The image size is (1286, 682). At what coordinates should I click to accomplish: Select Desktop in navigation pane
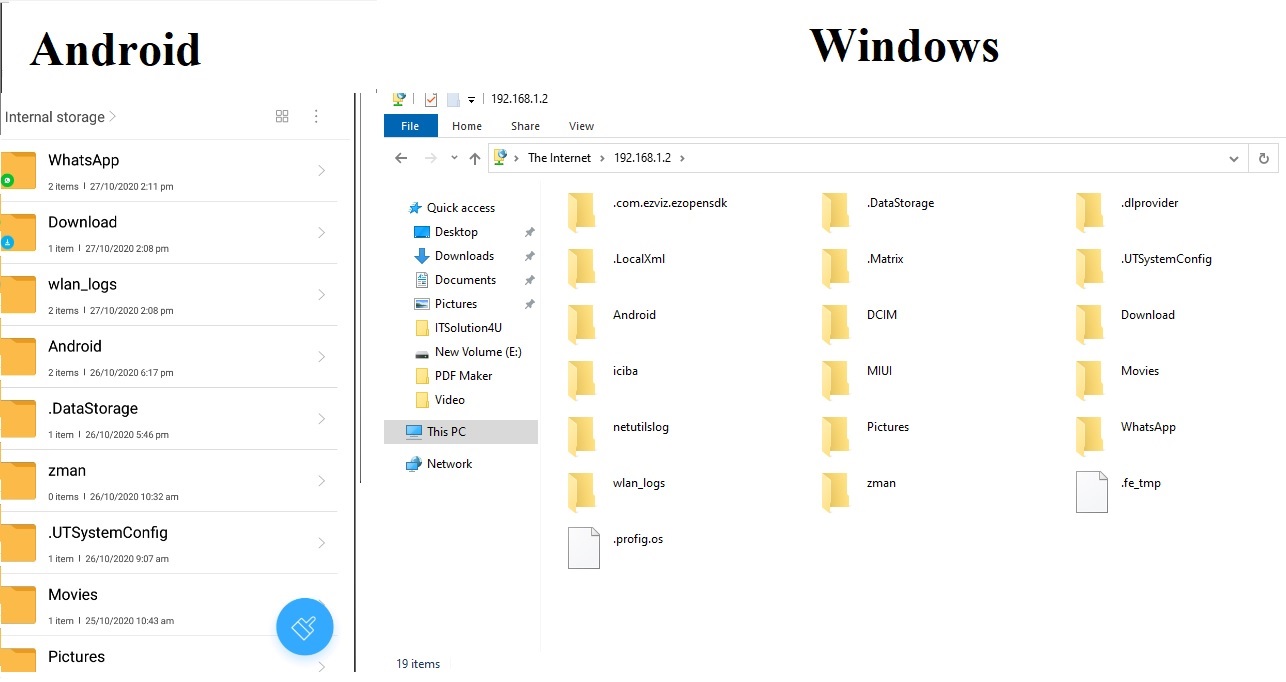tap(446, 232)
